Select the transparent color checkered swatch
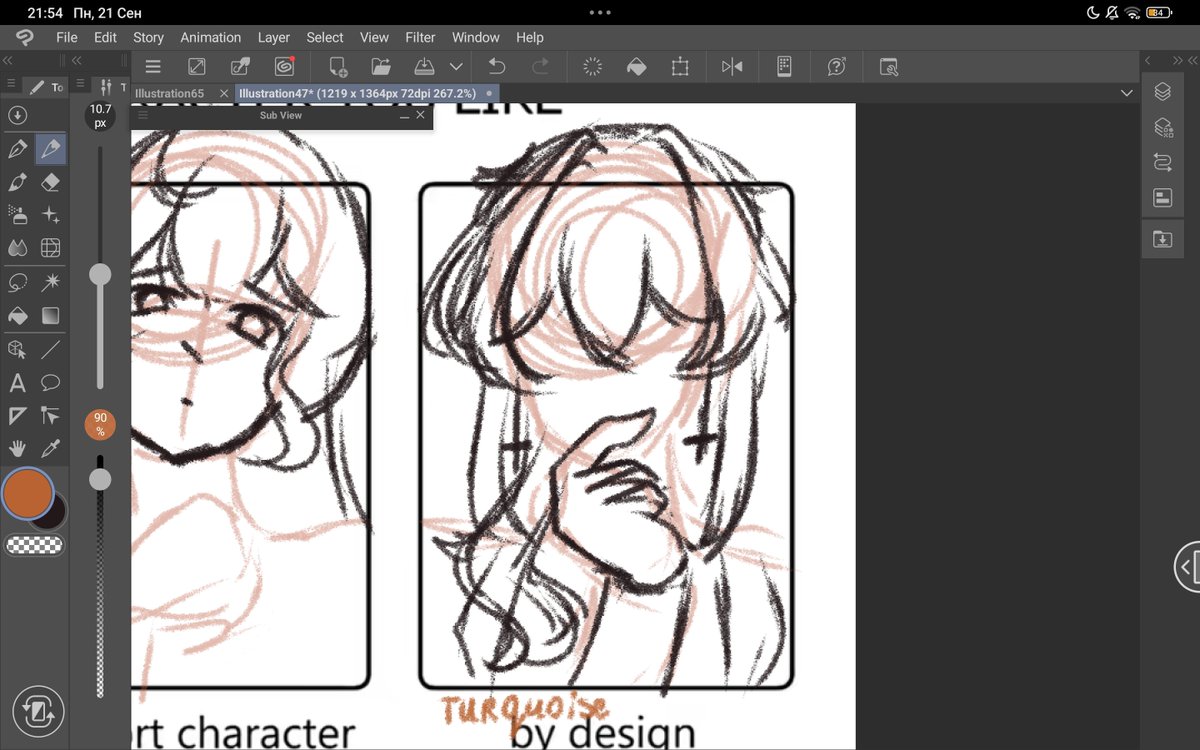 (x=34, y=545)
